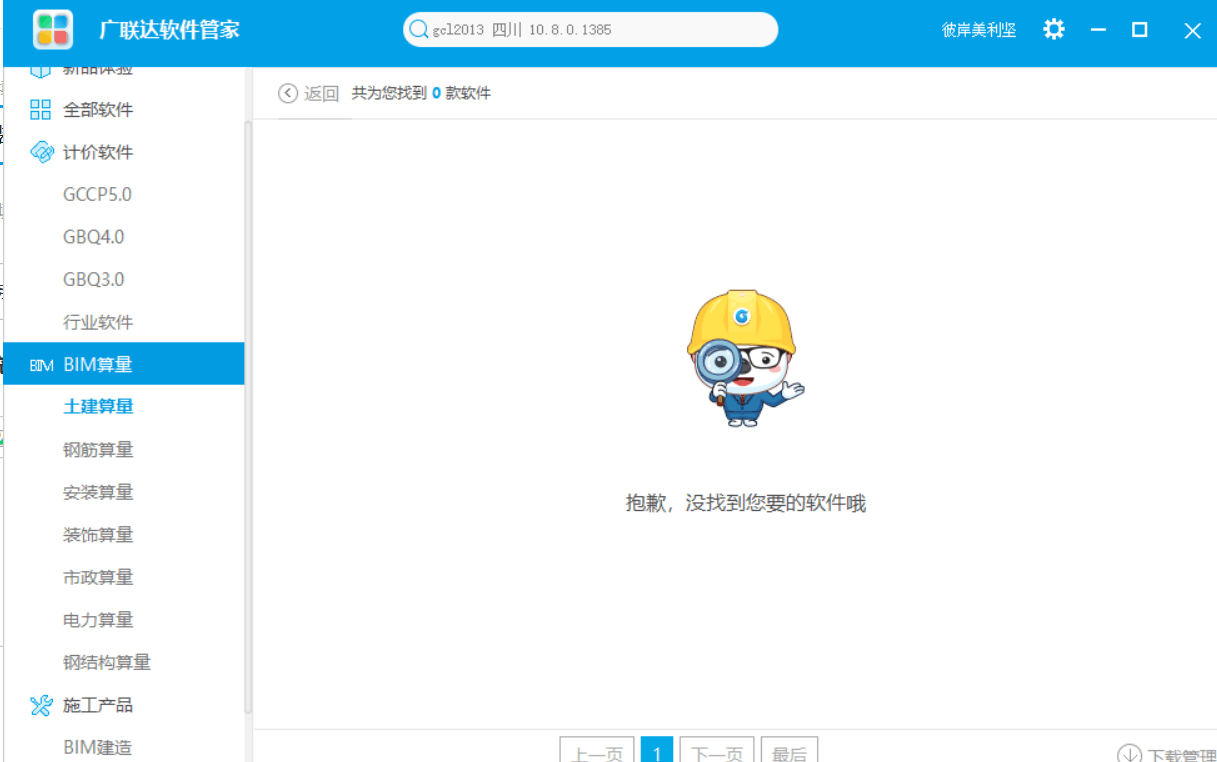The image size is (1217, 762).
Task: Maximize the 广联达软件管家 window
Action: click(1140, 30)
